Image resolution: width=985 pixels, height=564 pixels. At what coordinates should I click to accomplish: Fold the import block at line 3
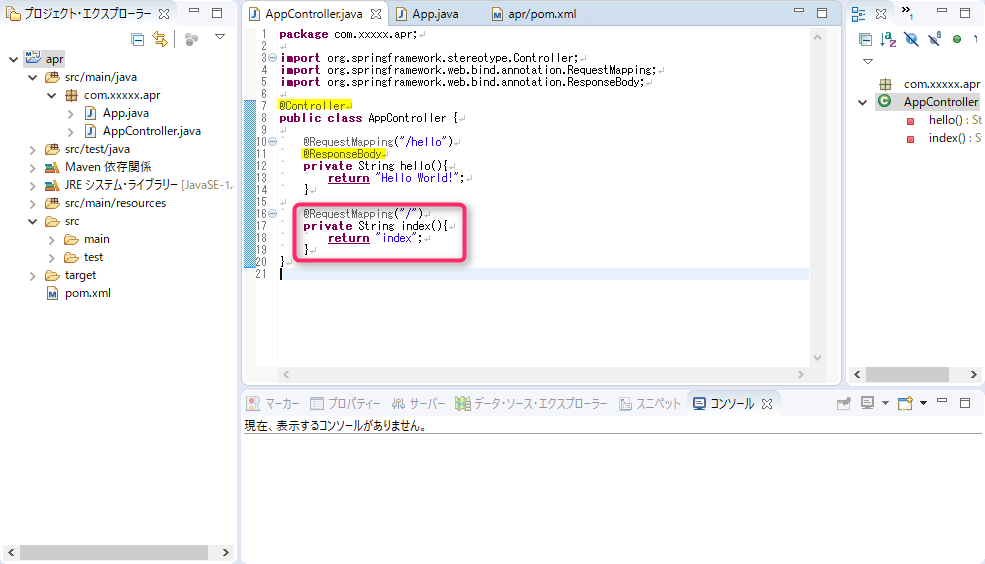click(273, 58)
